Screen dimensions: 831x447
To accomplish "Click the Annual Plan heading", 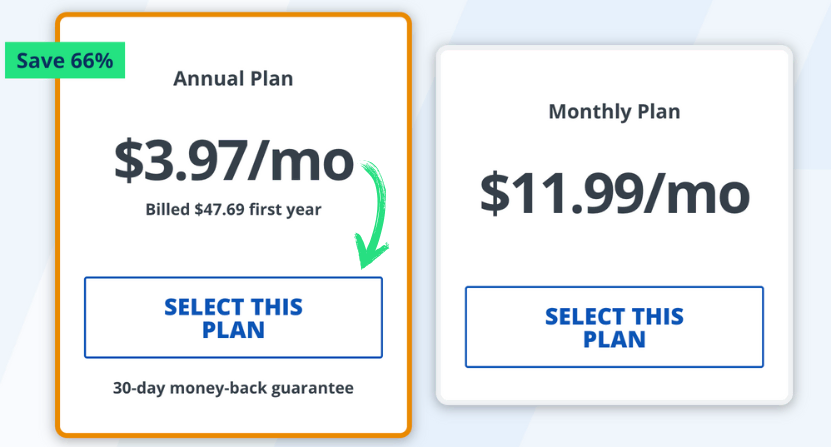I will click(x=233, y=79).
